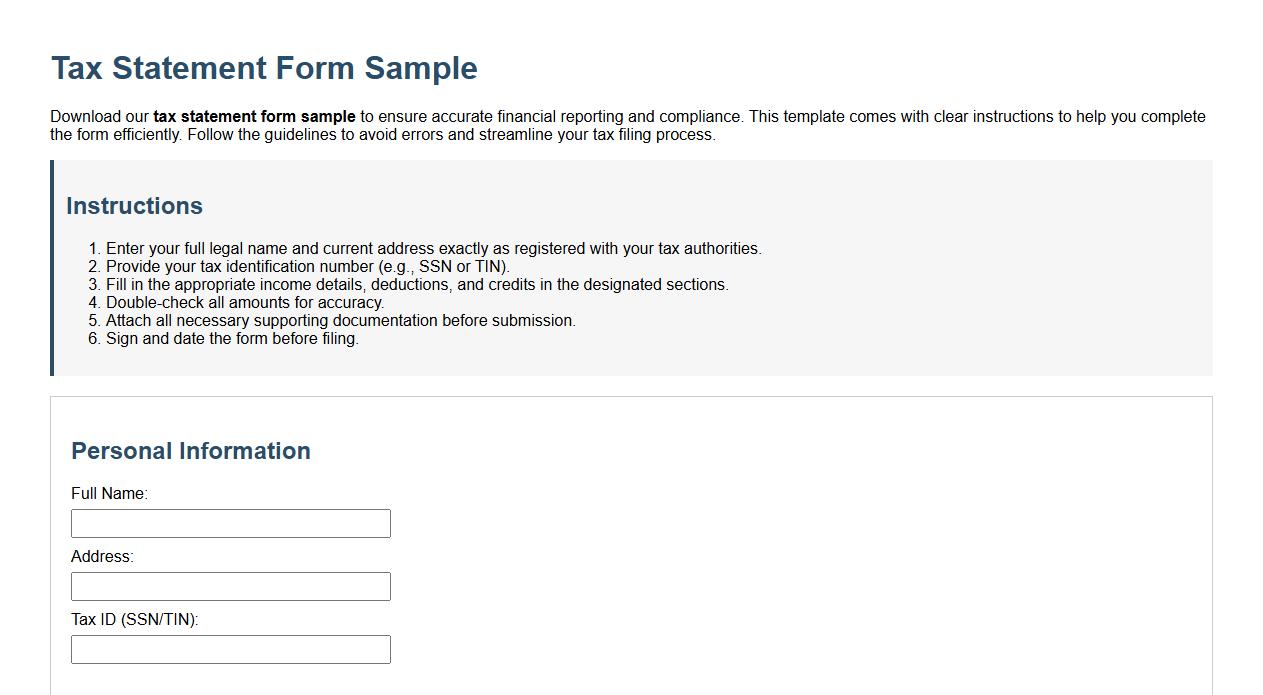Image resolution: width=1263 pixels, height=695 pixels.
Task: Select instruction step 3 about income details
Action: 417,284
